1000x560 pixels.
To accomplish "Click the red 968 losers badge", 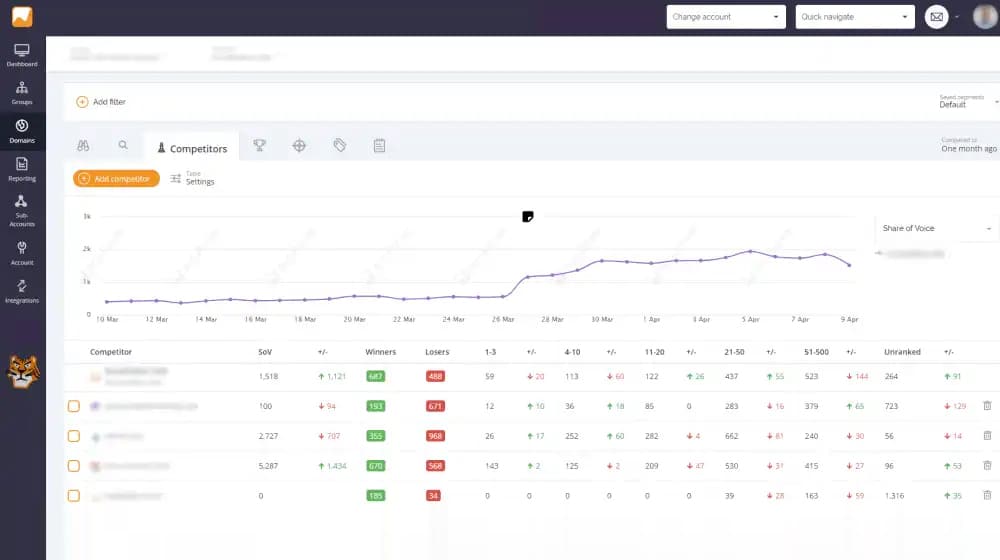I will point(436,436).
